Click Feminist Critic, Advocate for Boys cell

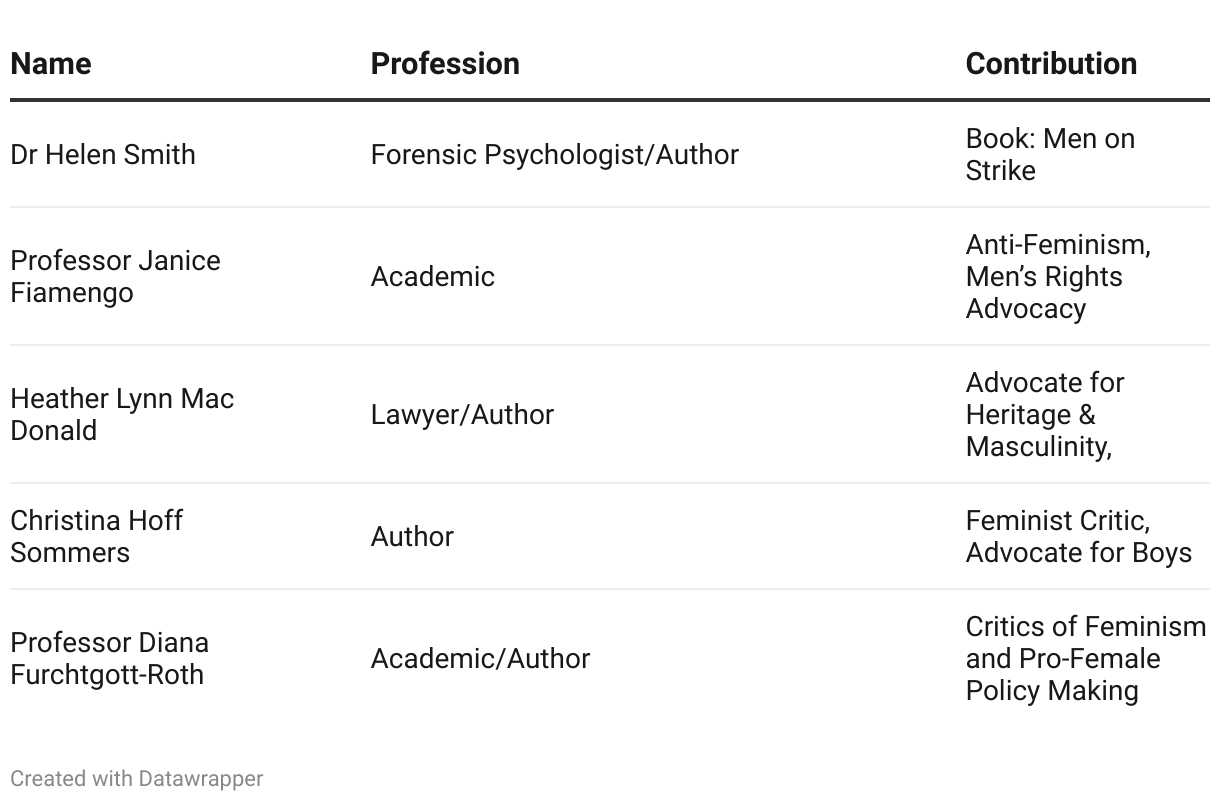point(1079,536)
